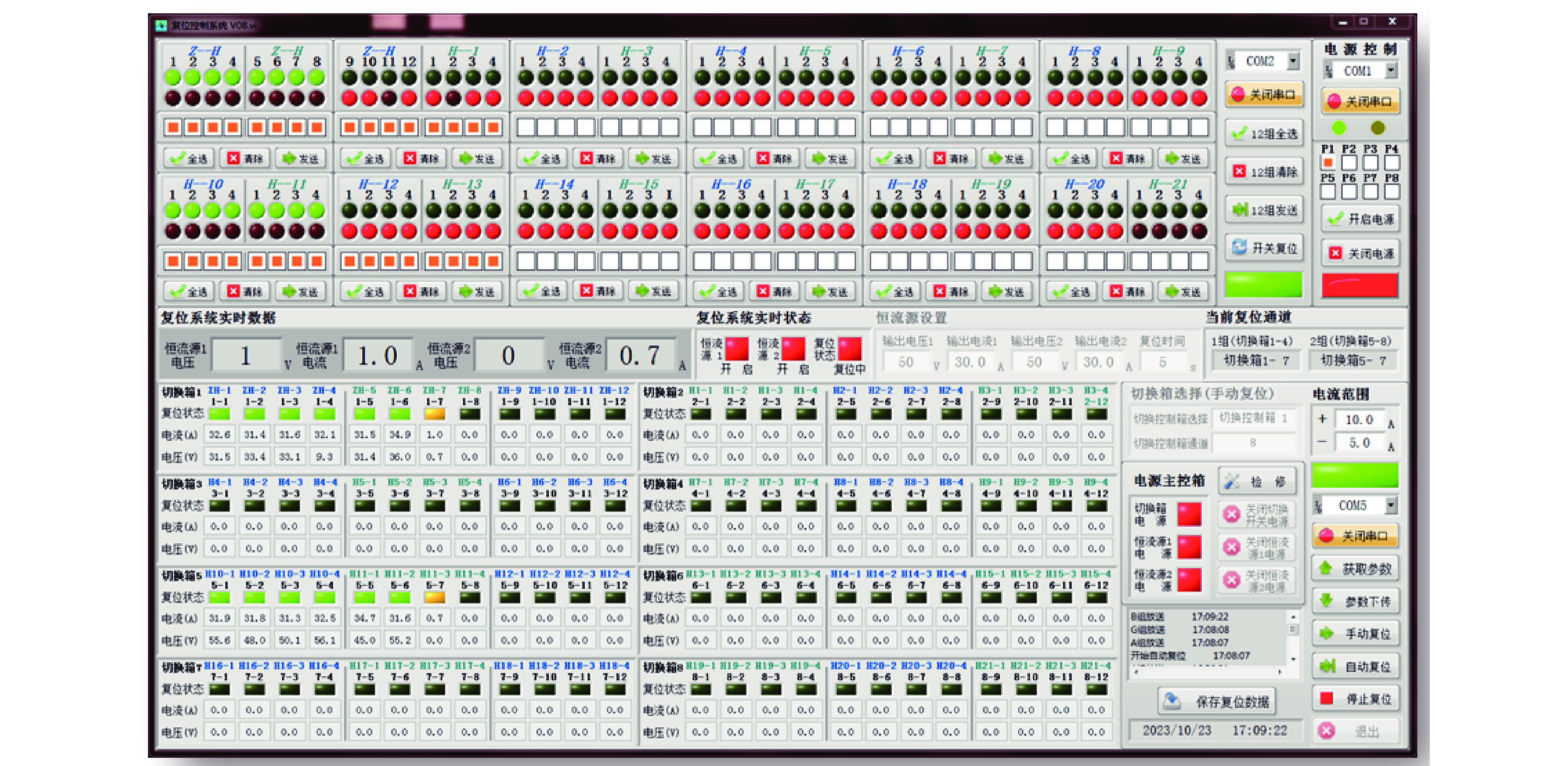Check the first empty box under H--2

click(x=526, y=127)
